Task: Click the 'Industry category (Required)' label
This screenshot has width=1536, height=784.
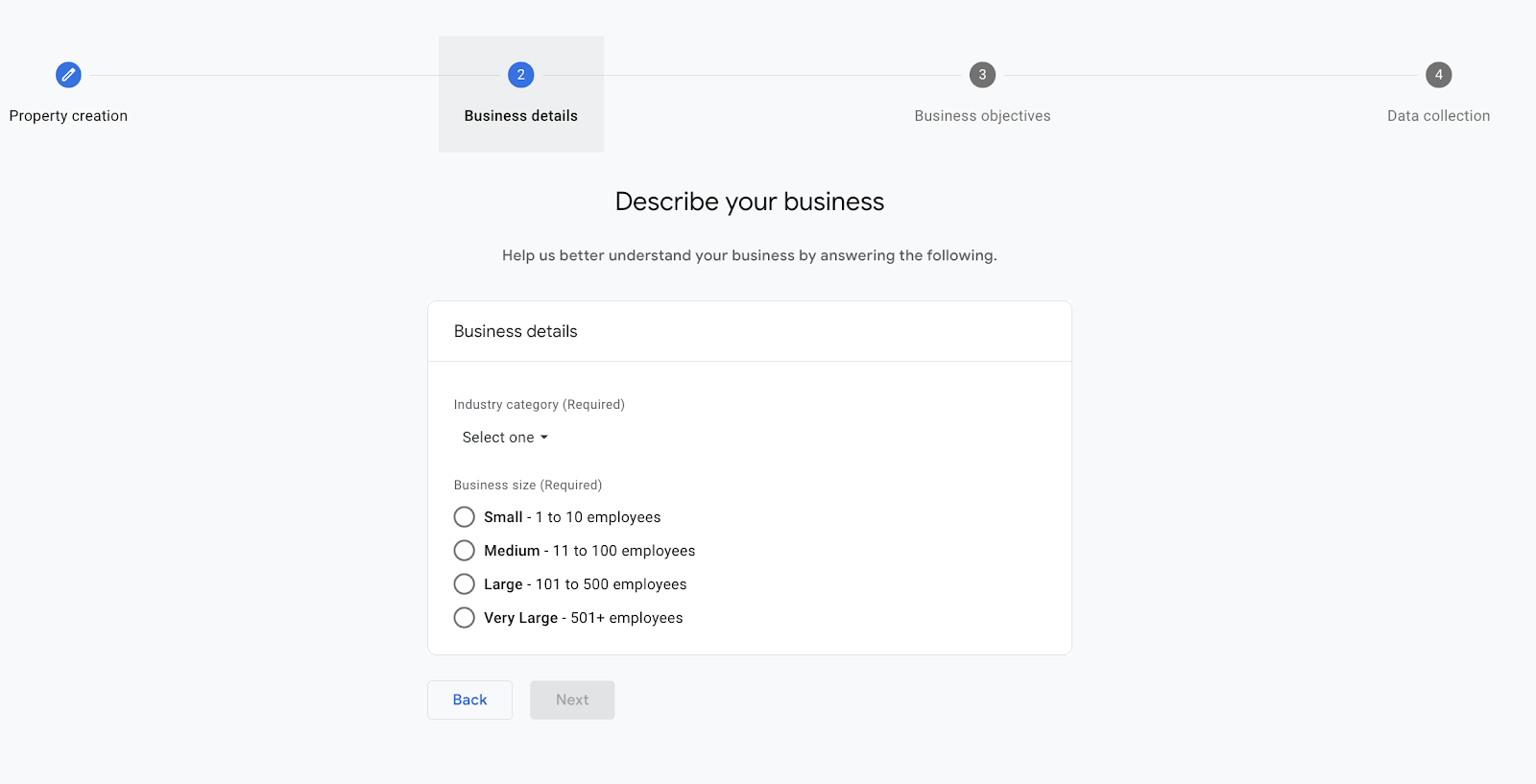Action: pos(539,405)
